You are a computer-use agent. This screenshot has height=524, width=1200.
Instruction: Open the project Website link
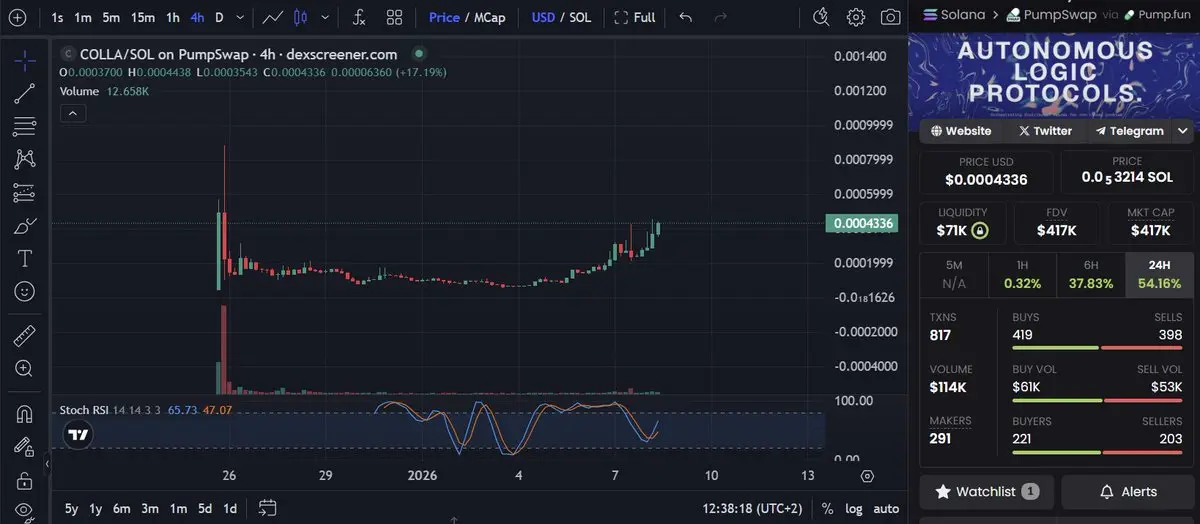961,131
